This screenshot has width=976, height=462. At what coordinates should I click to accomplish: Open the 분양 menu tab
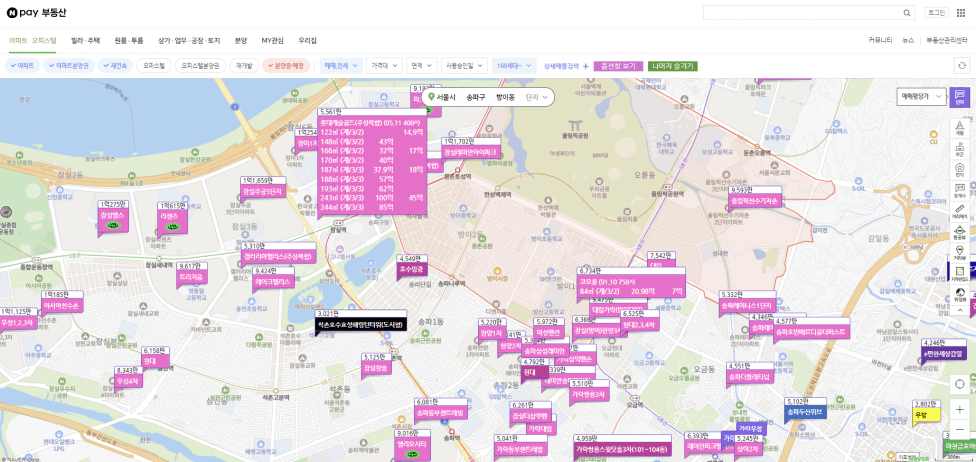(240, 40)
